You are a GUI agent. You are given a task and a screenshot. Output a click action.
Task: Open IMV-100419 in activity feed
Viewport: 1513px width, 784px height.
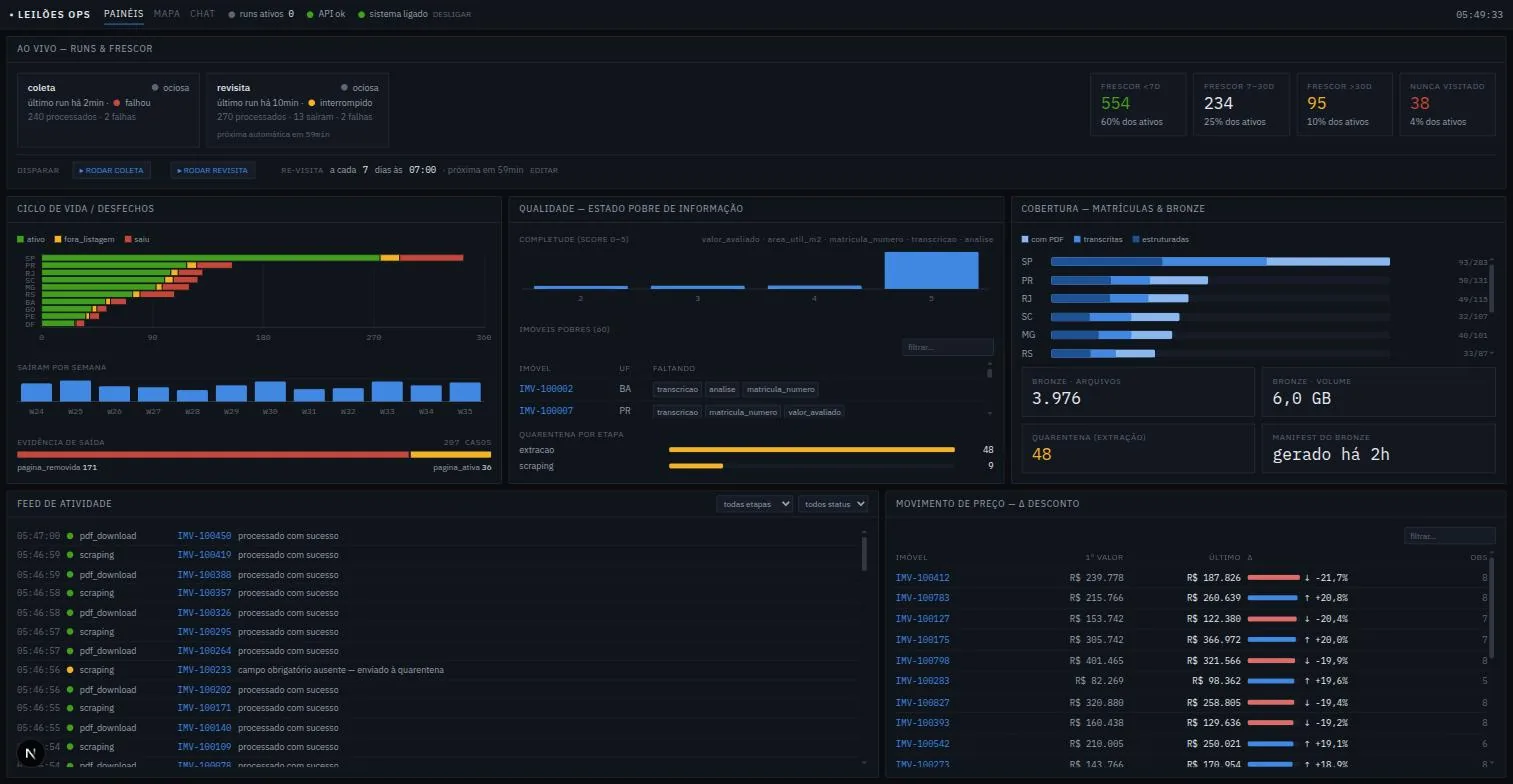coord(204,555)
